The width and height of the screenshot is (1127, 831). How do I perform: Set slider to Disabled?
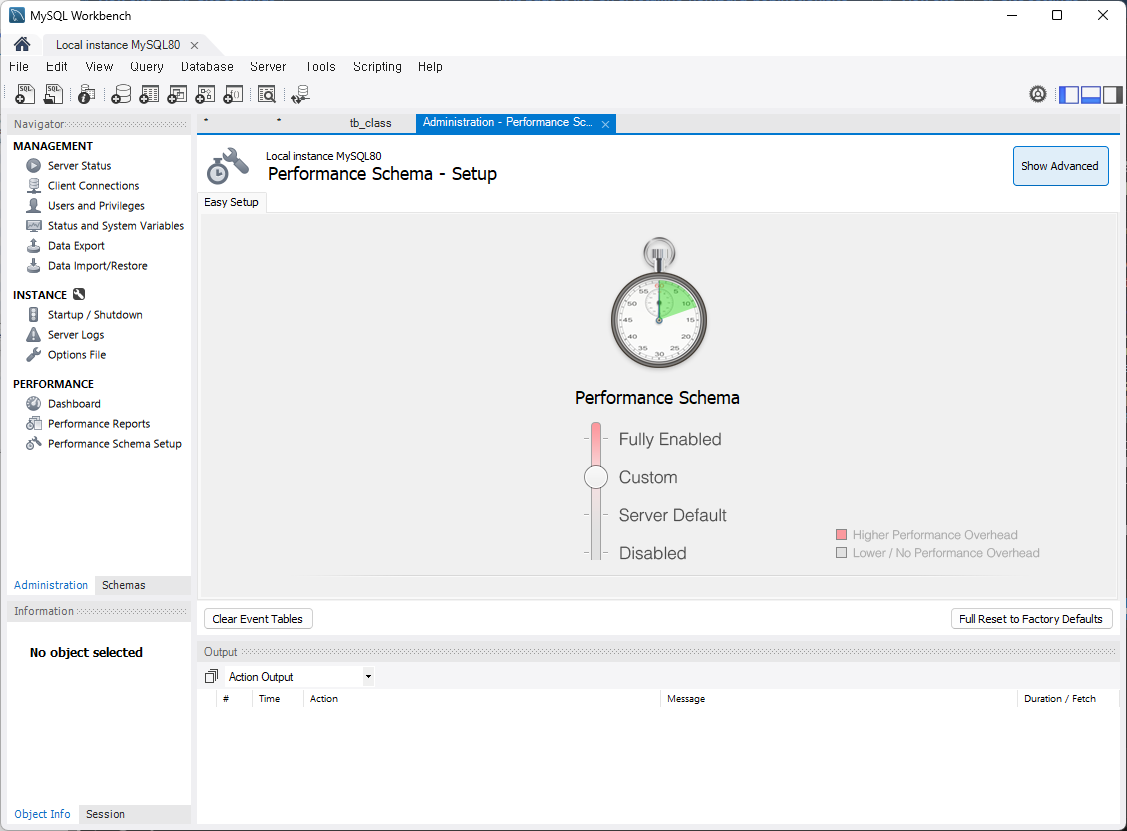pyautogui.click(x=652, y=554)
